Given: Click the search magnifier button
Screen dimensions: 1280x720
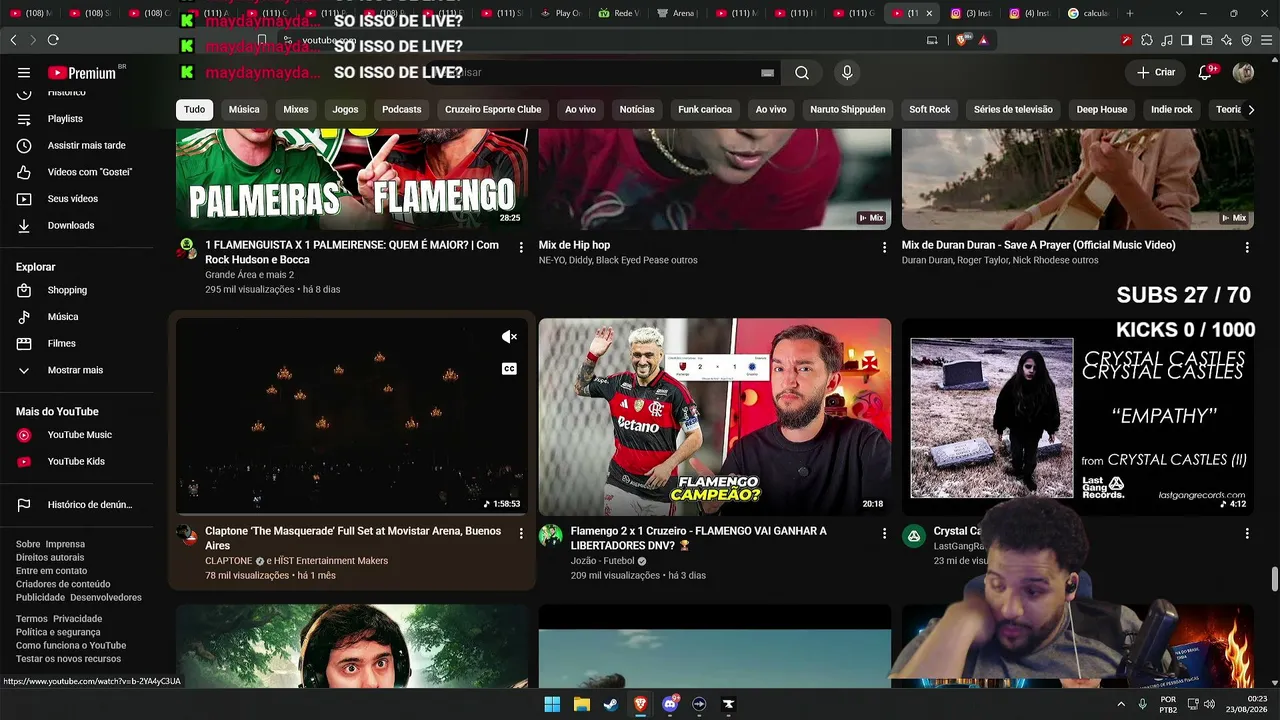Looking at the screenshot, I should 802,73.
